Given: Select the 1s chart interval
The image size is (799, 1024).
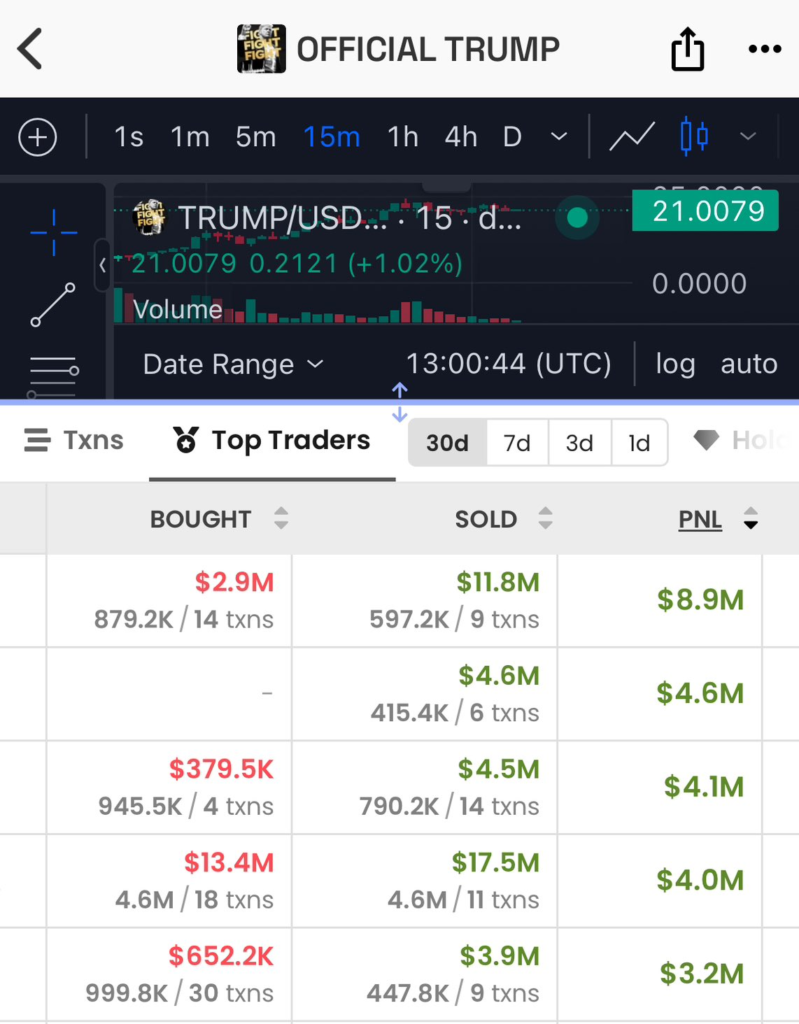Looking at the screenshot, I should (129, 137).
